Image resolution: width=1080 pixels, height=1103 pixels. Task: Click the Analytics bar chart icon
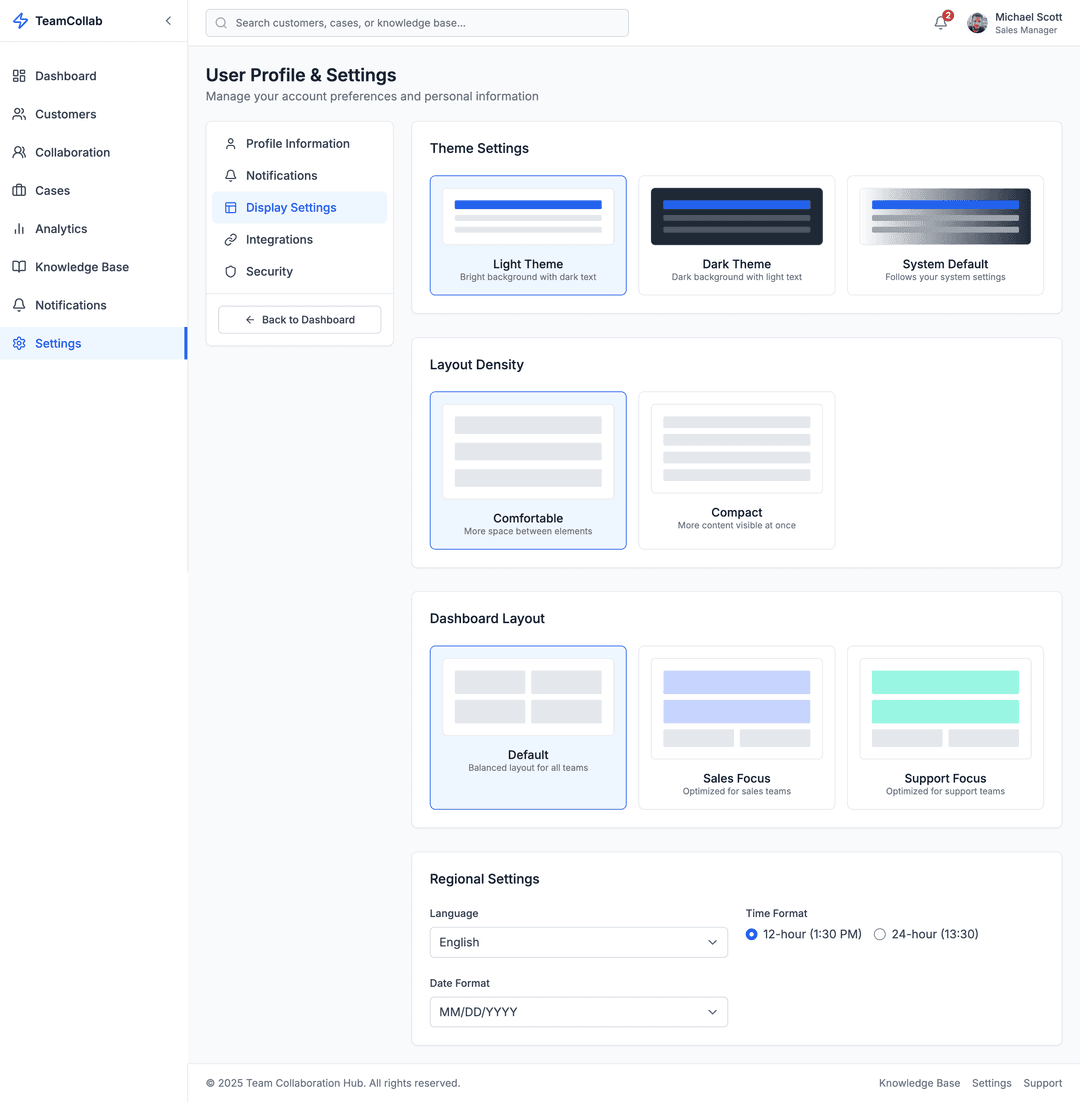coord(19,229)
